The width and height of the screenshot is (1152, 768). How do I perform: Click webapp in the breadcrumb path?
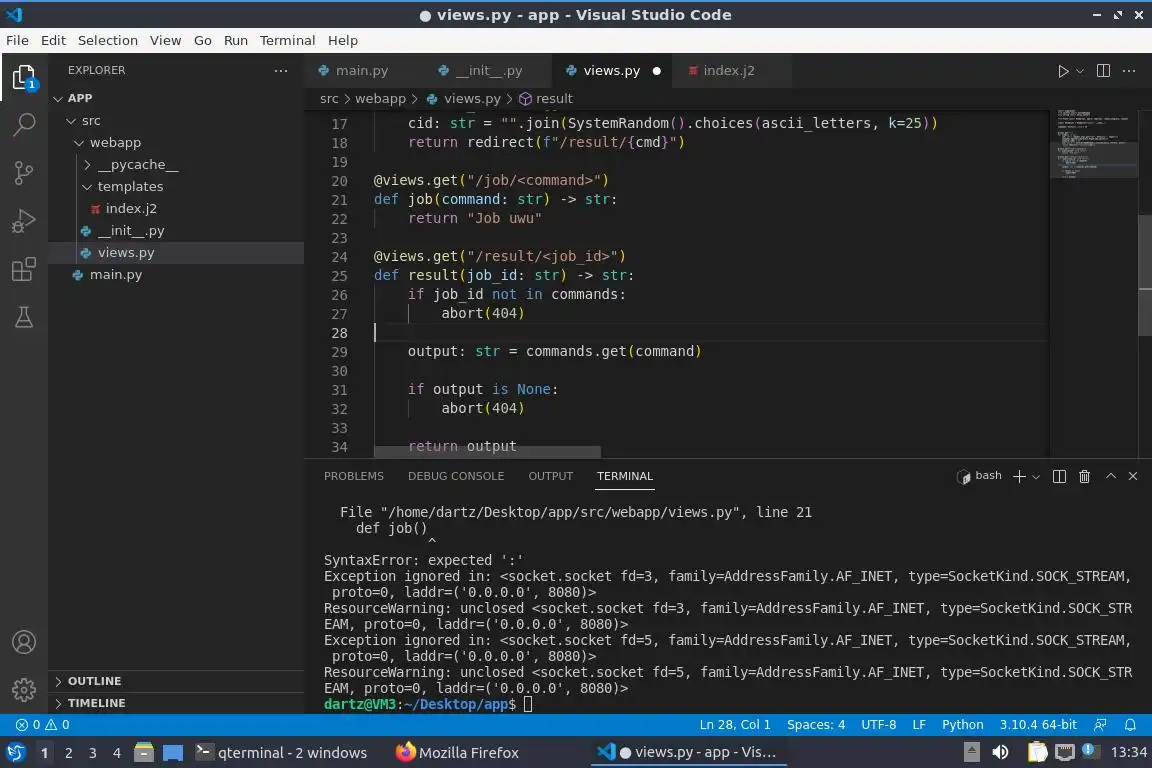[380, 98]
